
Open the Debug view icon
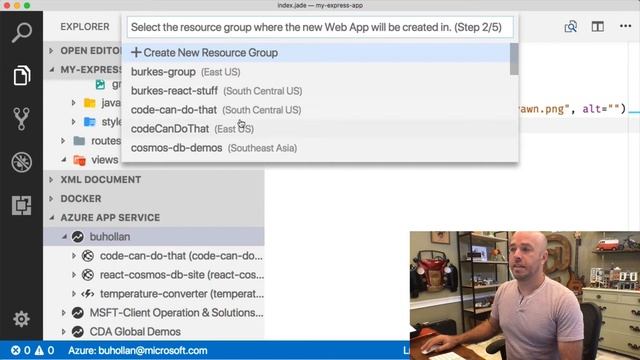[x=21, y=162]
